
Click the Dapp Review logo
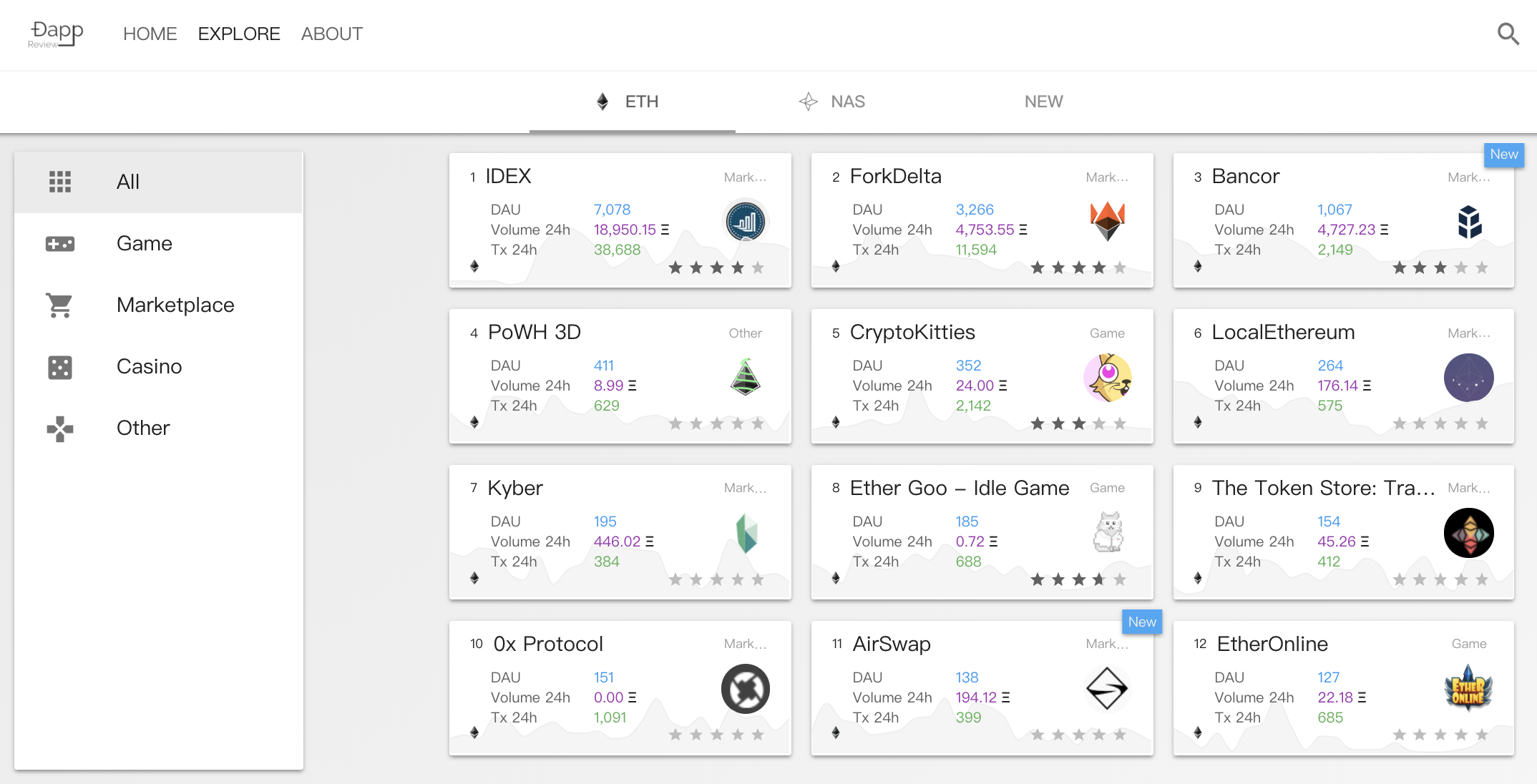pyautogui.click(x=55, y=32)
